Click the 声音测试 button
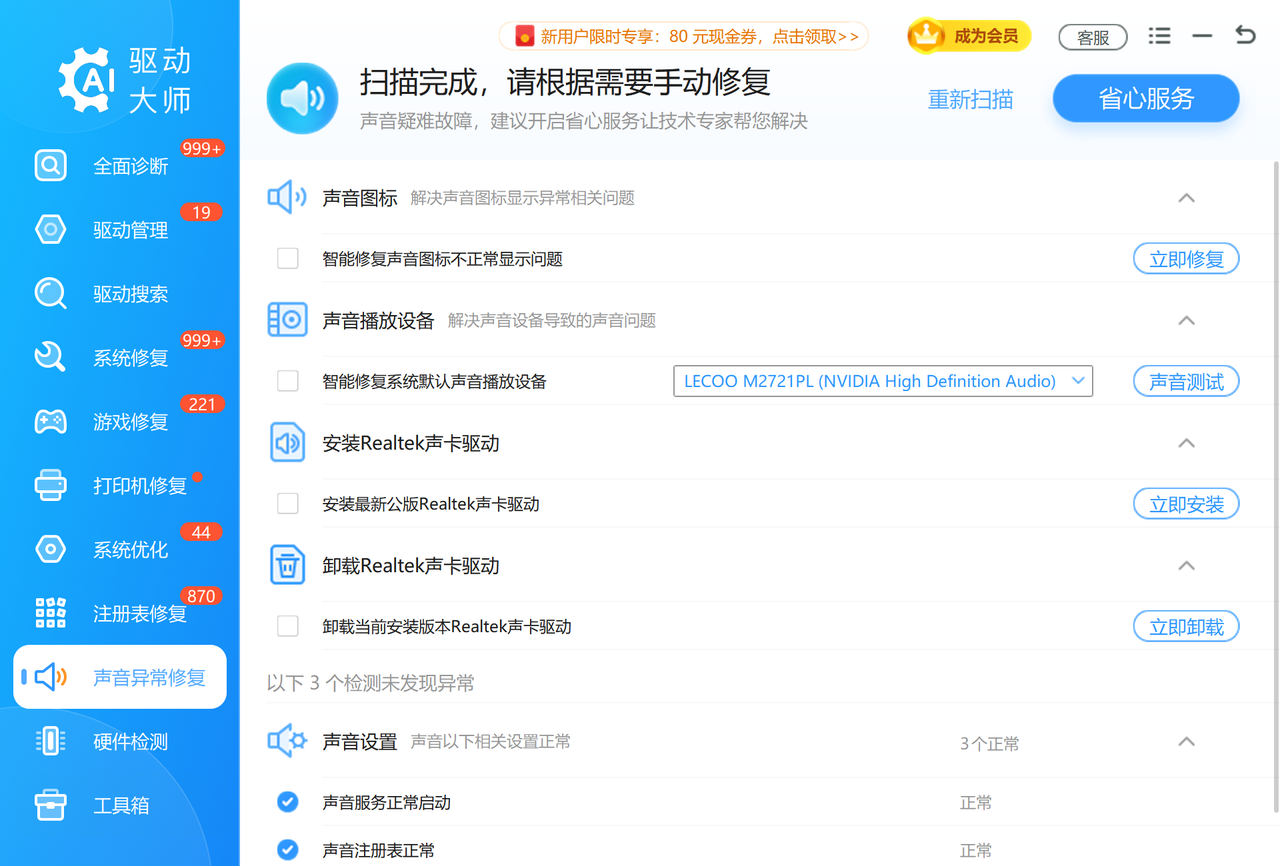Viewport: 1280px width, 866px height. click(x=1186, y=381)
